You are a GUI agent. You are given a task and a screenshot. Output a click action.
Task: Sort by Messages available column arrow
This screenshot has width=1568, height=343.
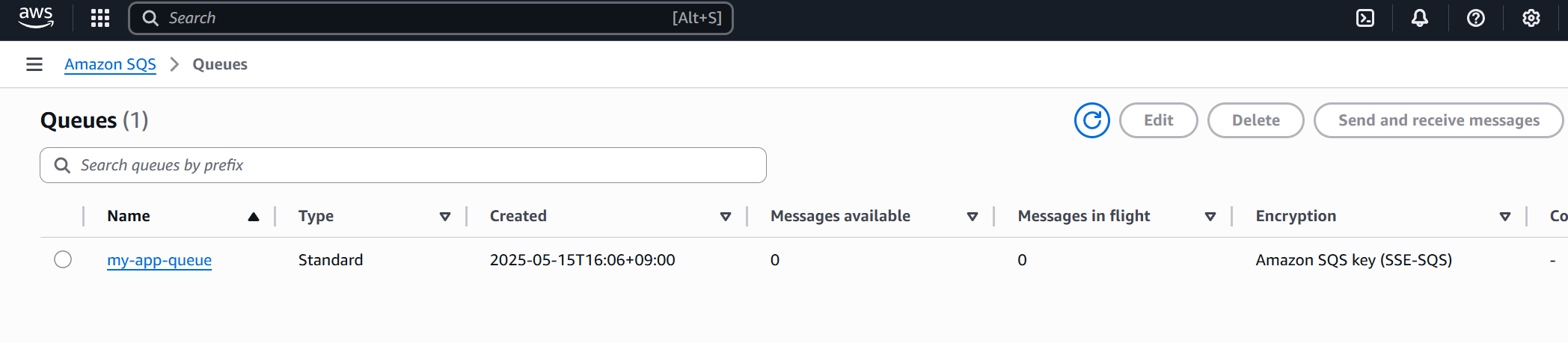[x=973, y=217]
